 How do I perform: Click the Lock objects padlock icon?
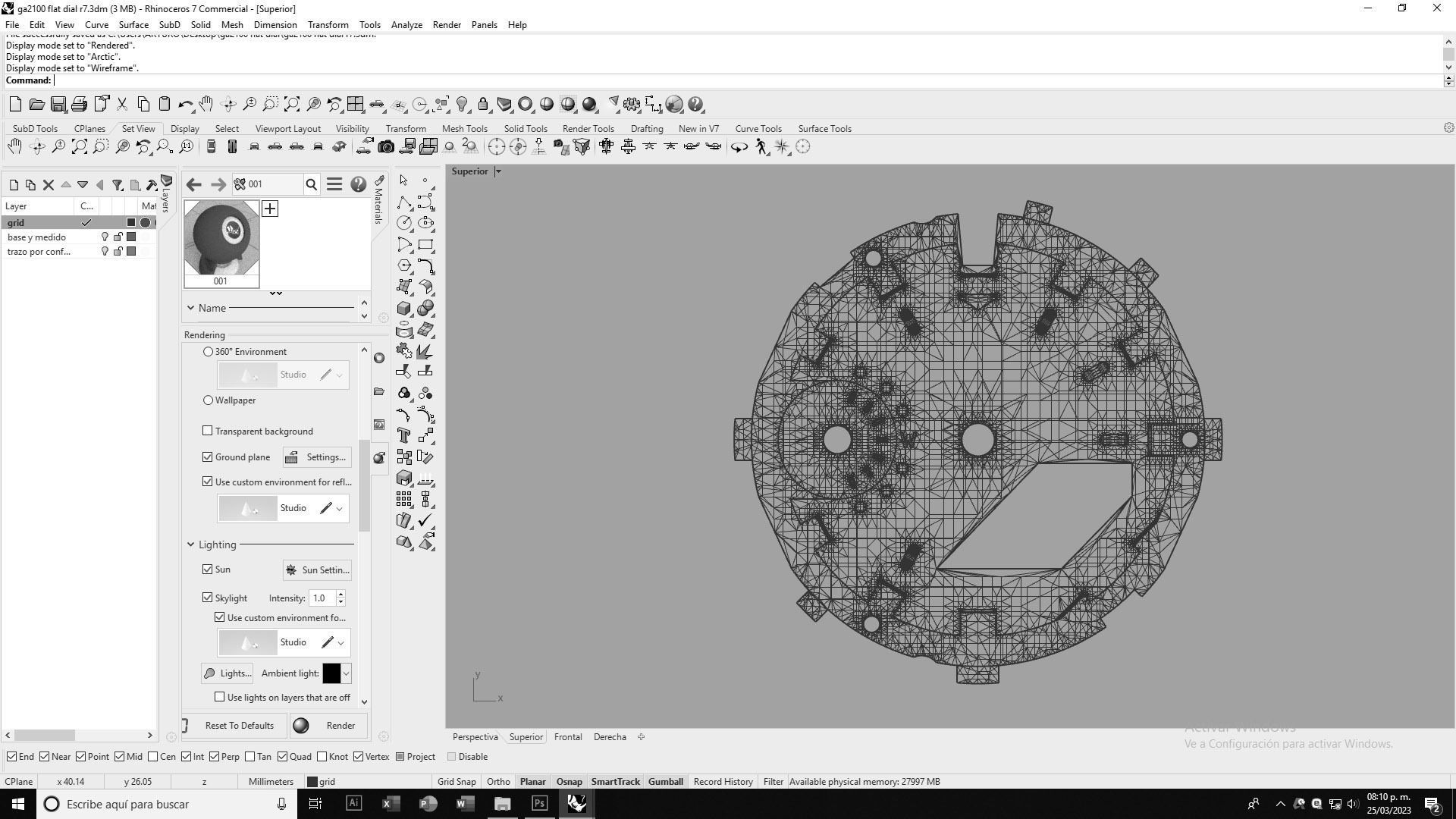point(483,105)
